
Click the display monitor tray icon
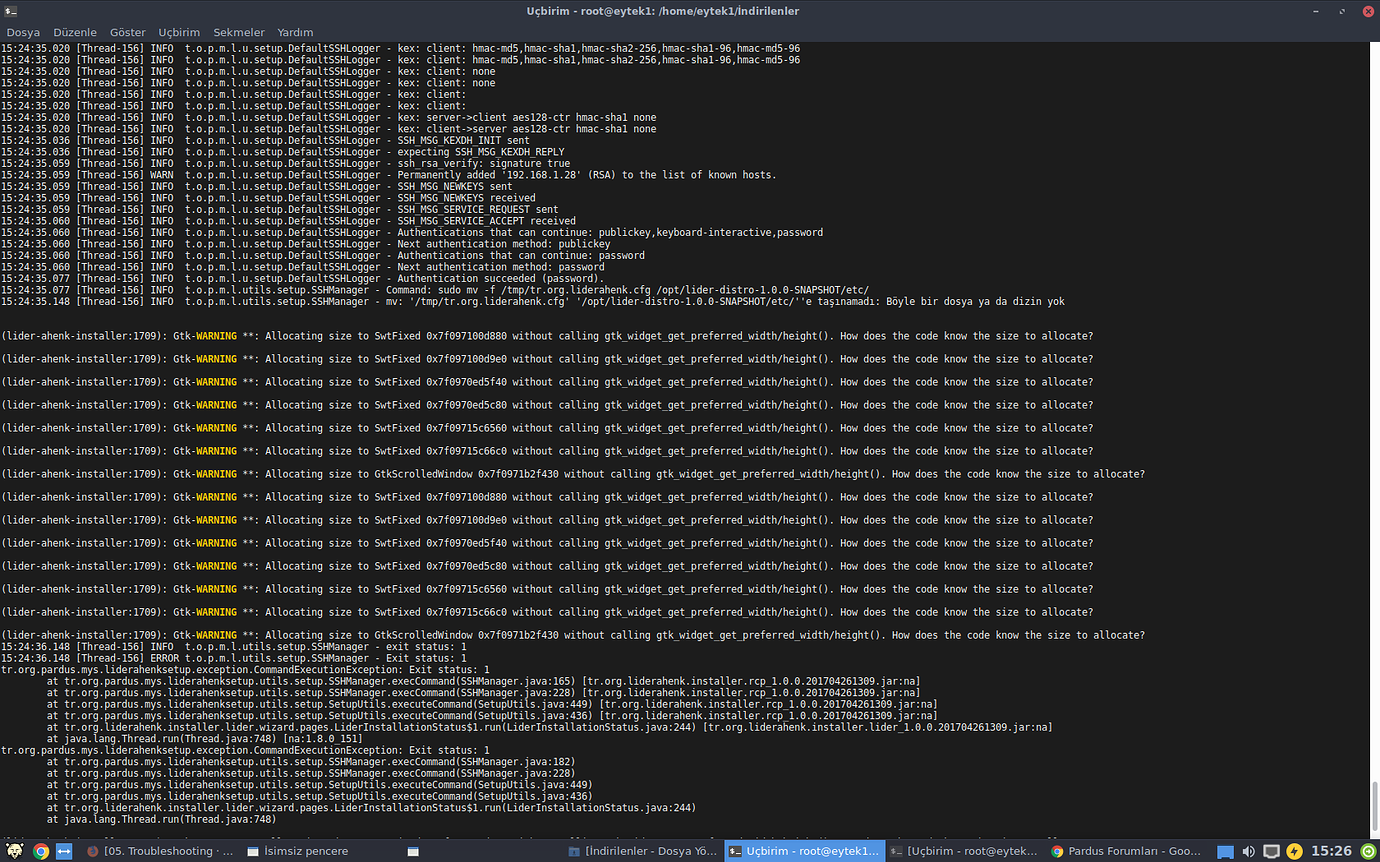[x=1271, y=851]
